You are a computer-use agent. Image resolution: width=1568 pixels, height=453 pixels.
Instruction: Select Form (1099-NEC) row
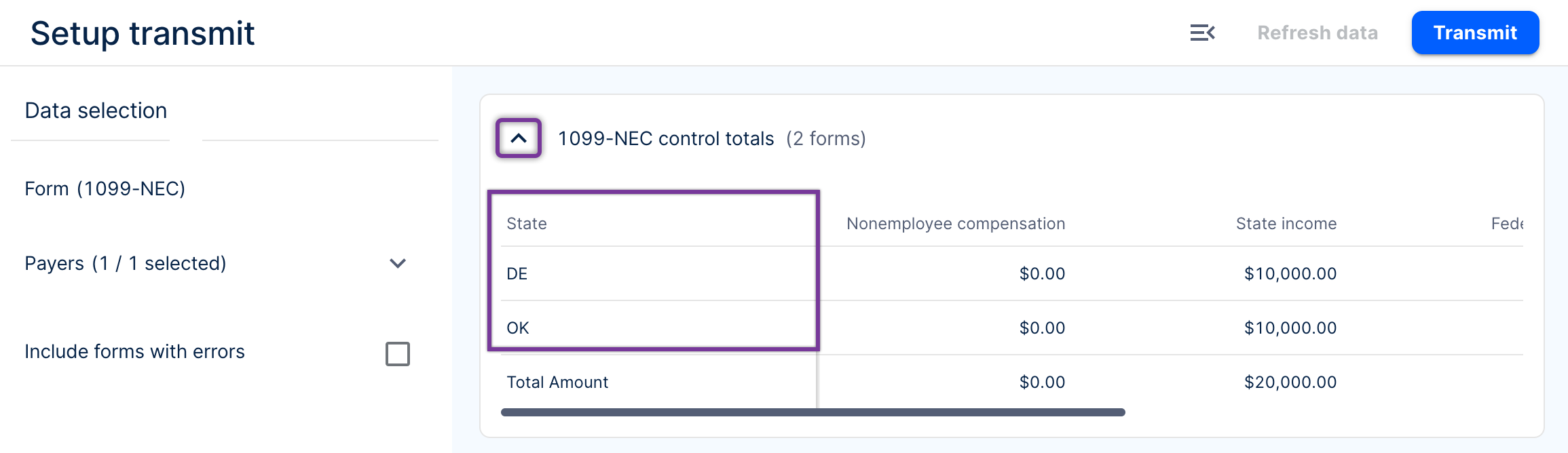tap(105, 189)
